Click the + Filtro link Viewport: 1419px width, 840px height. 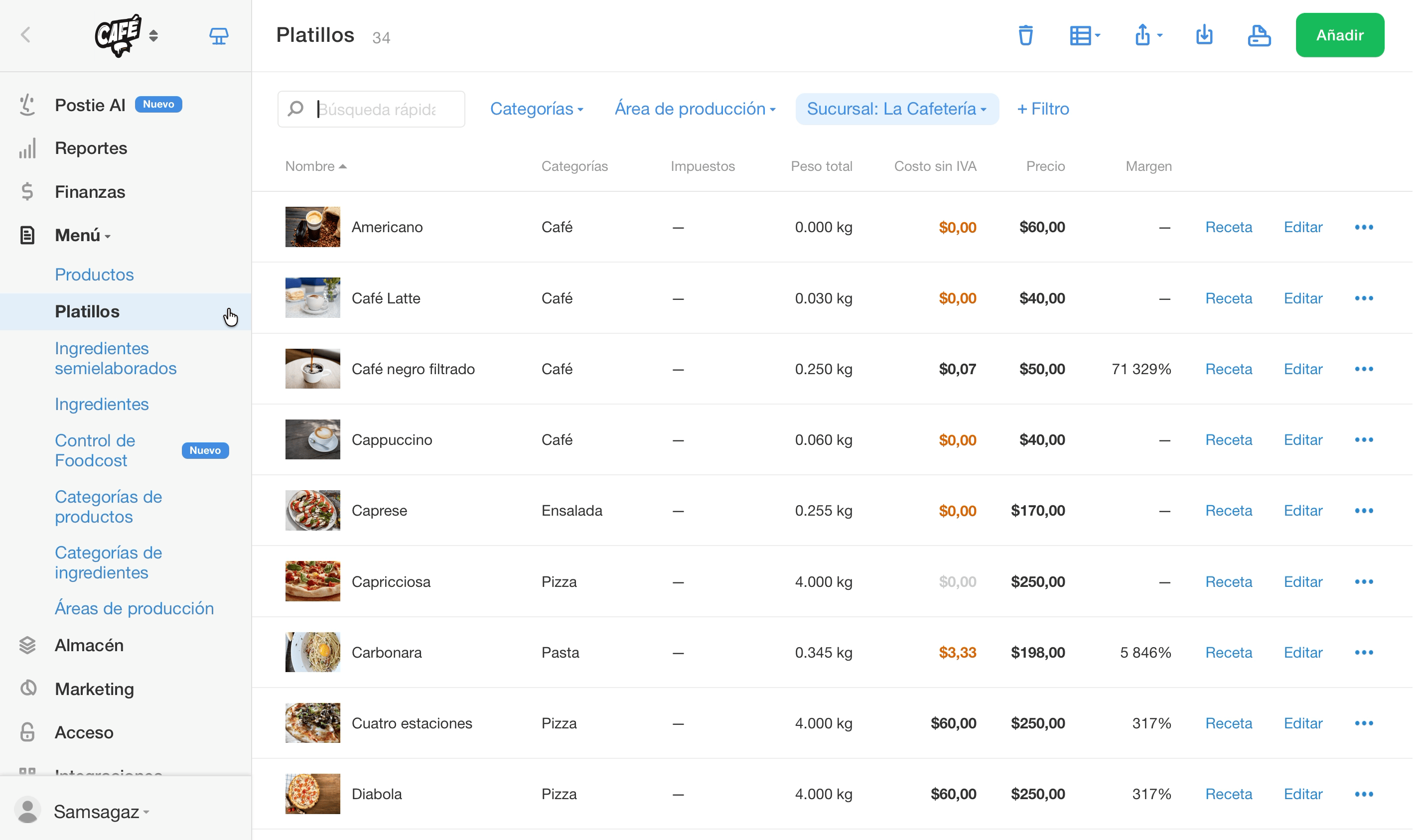(1043, 109)
